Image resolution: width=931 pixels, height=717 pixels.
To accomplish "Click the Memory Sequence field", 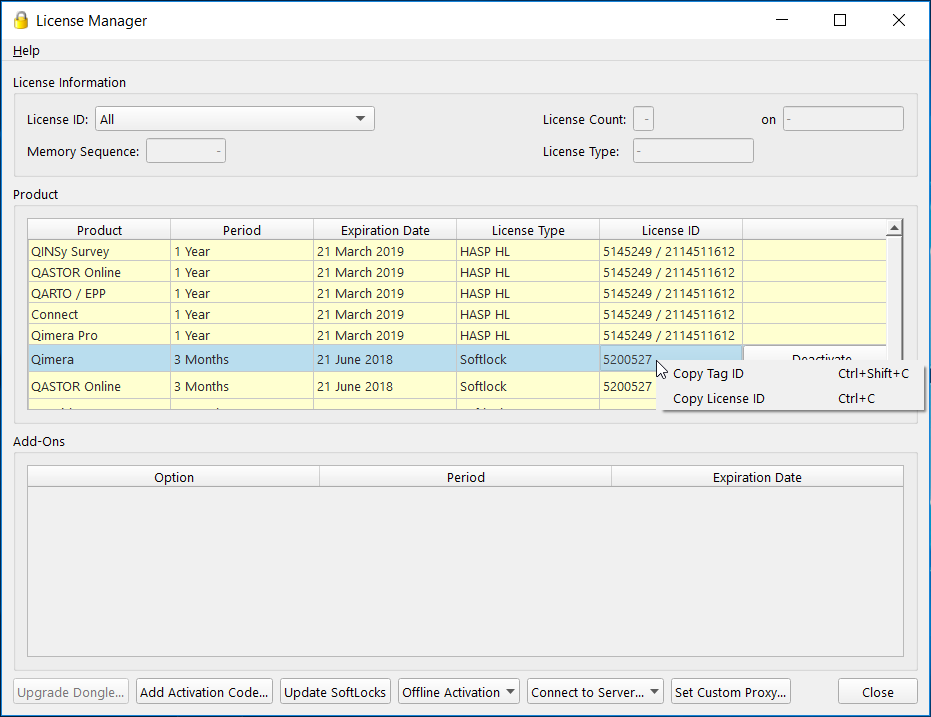I will pyautogui.click(x=186, y=151).
